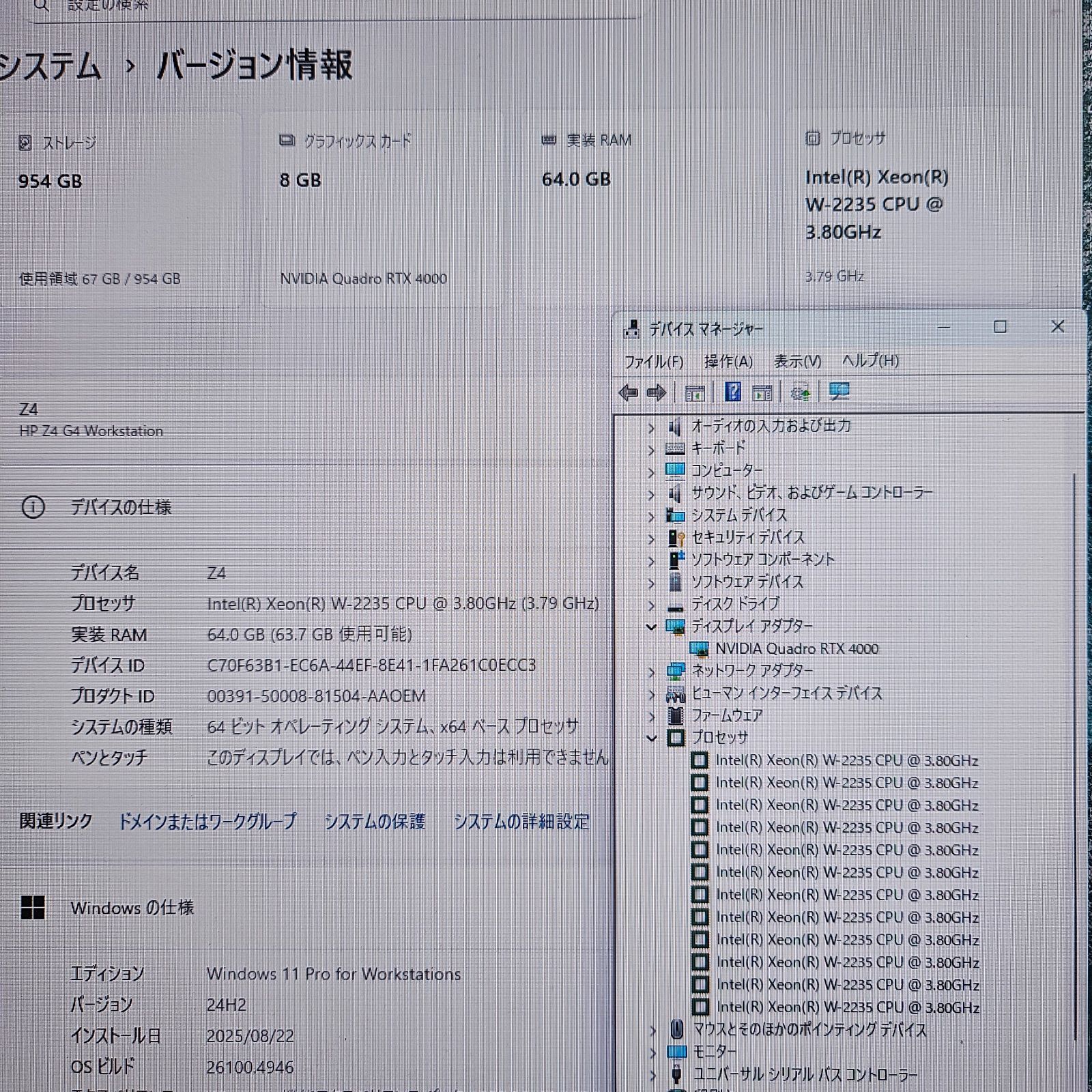Expand the ディスク ドライブ category

point(652,603)
